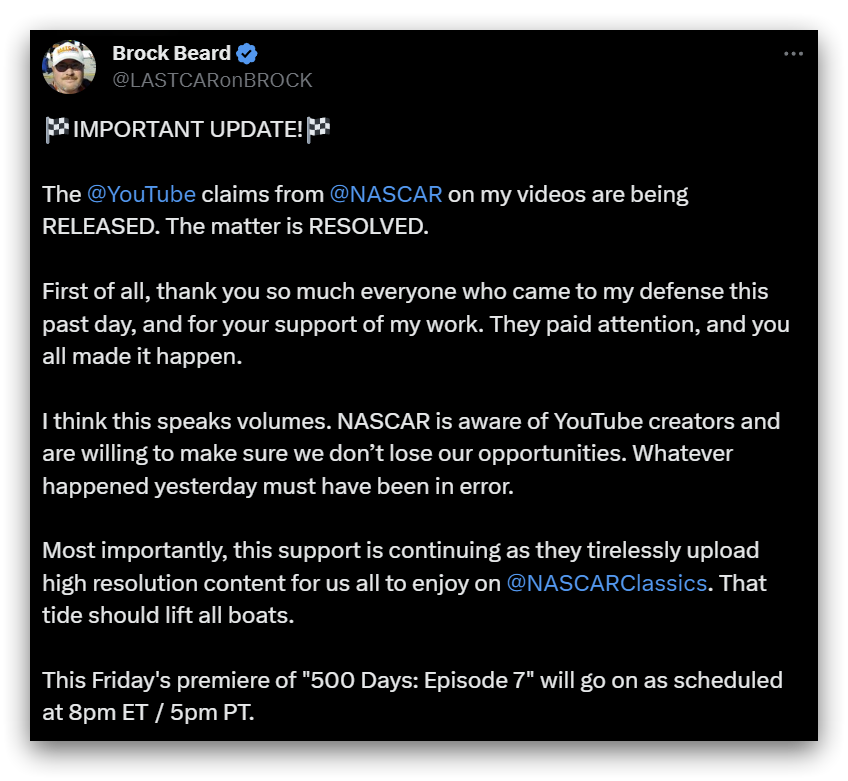Viewport: 848px width, 781px height.
Task: Open the @NASCAR mention link
Action: tap(386, 195)
